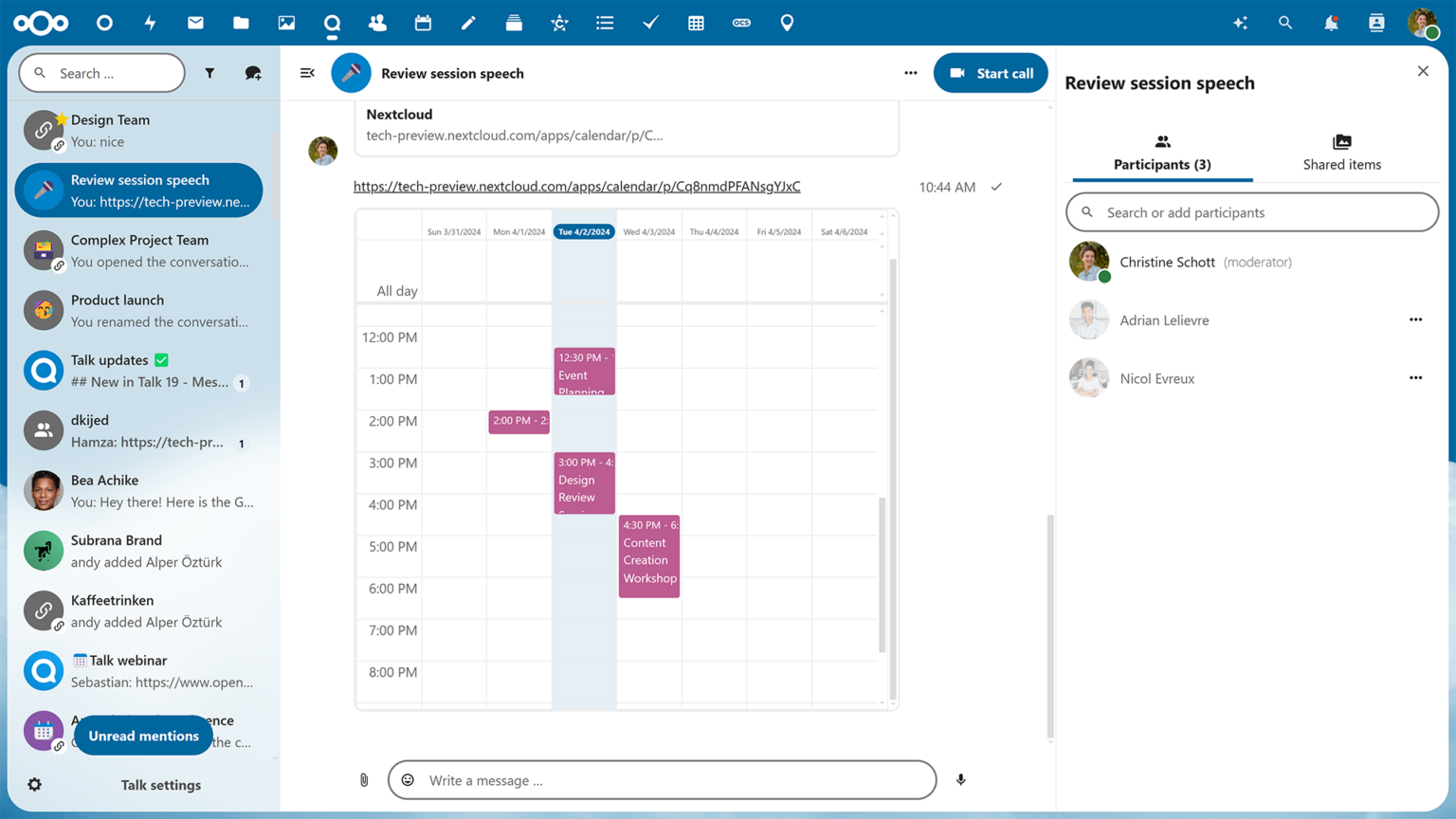Open the Contacts app icon

377,23
